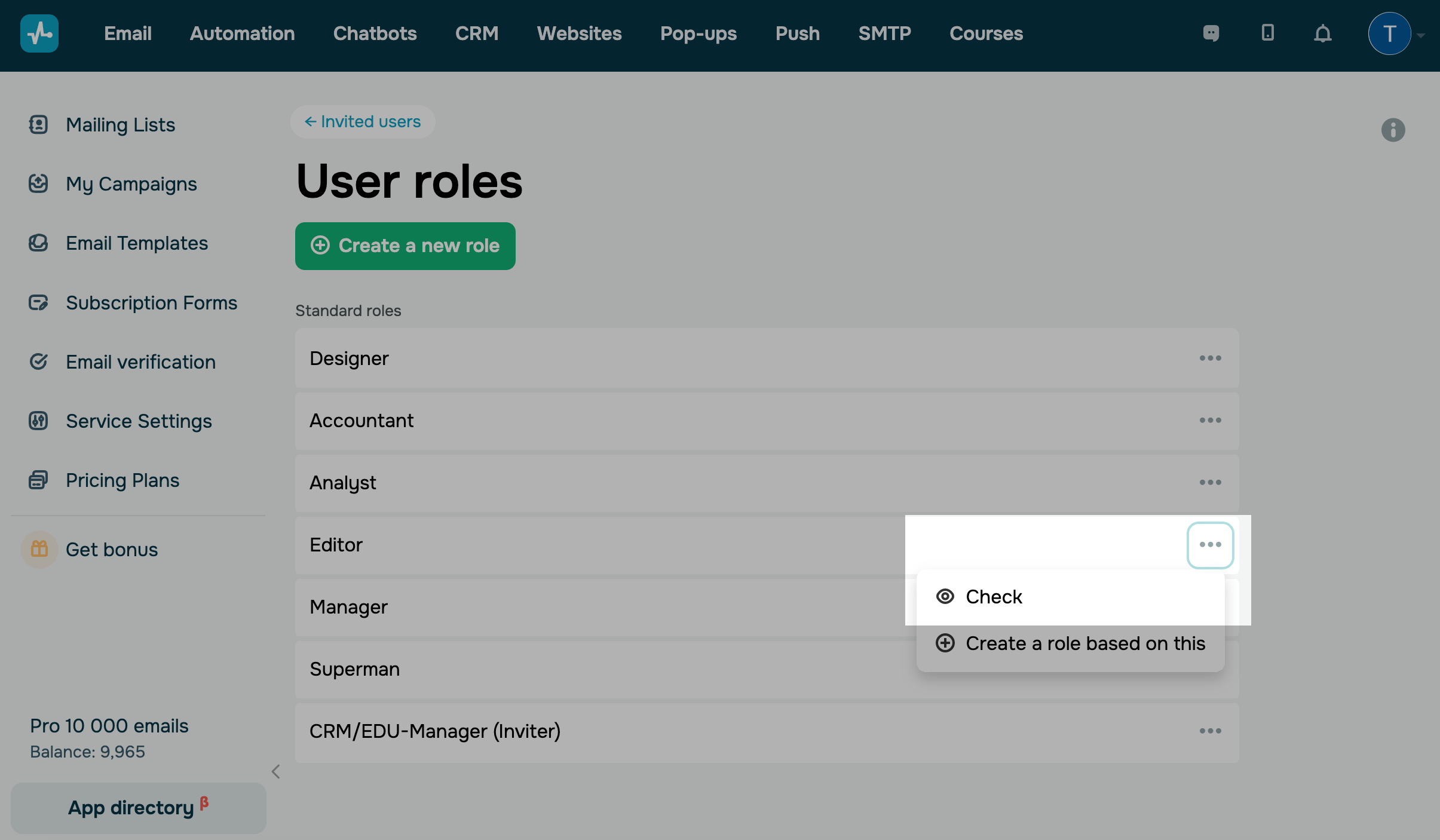Open notifications bell icon

pyautogui.click(x=1323, y=33)
